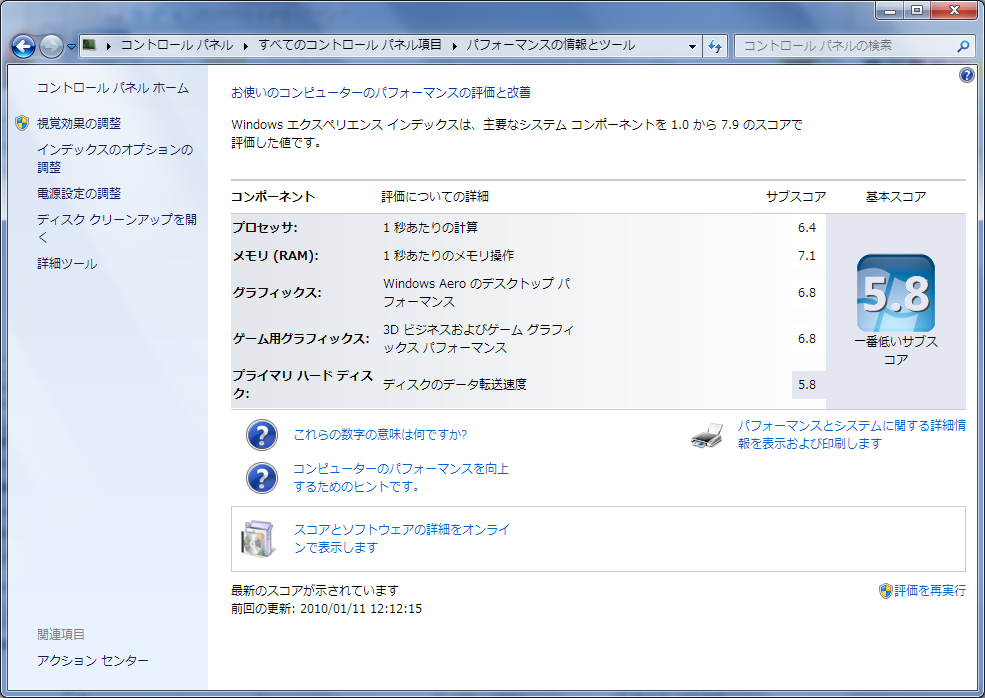Click question icon beside performance tips link

point(262,478)
